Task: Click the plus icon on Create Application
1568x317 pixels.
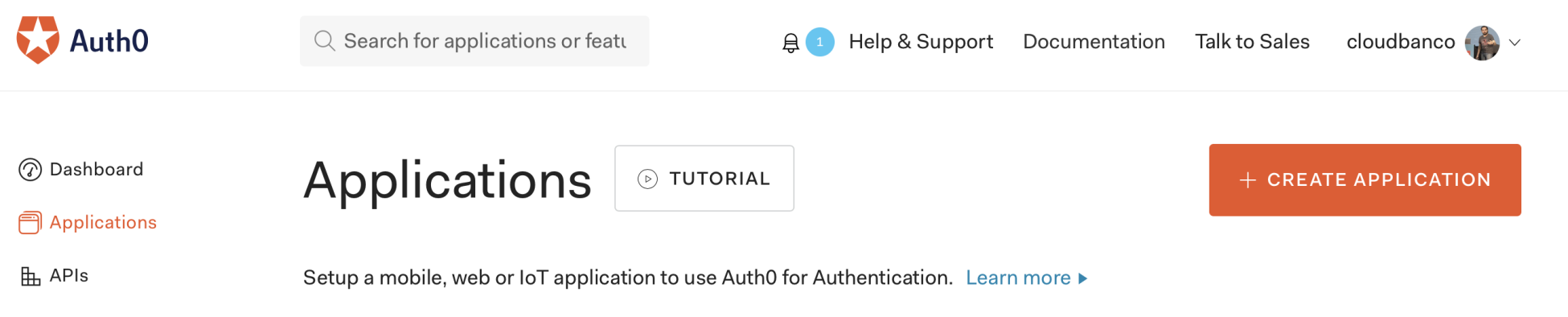Action: click(x=1247, y=180)
